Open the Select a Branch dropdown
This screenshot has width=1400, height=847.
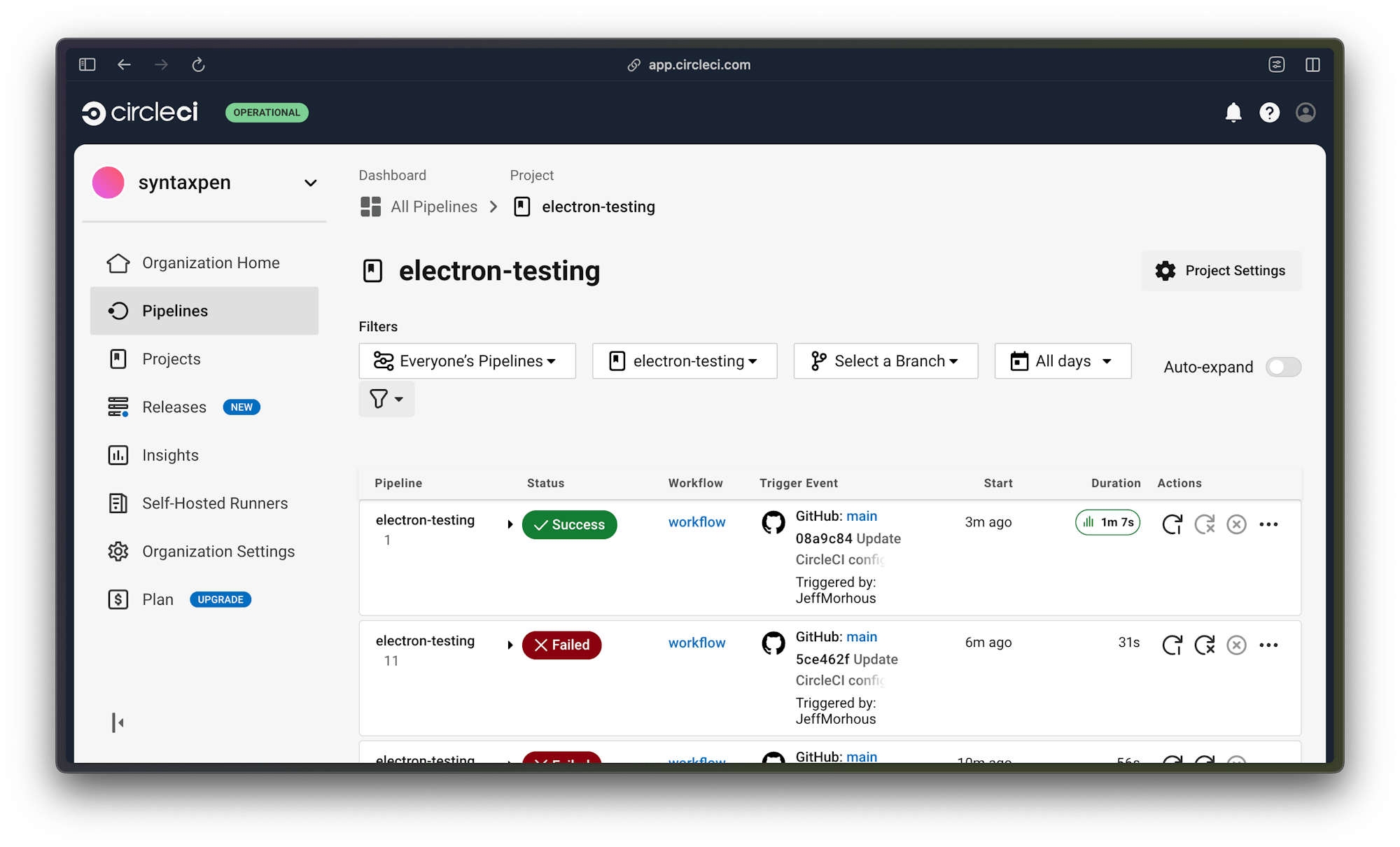(x=885, y=361)
